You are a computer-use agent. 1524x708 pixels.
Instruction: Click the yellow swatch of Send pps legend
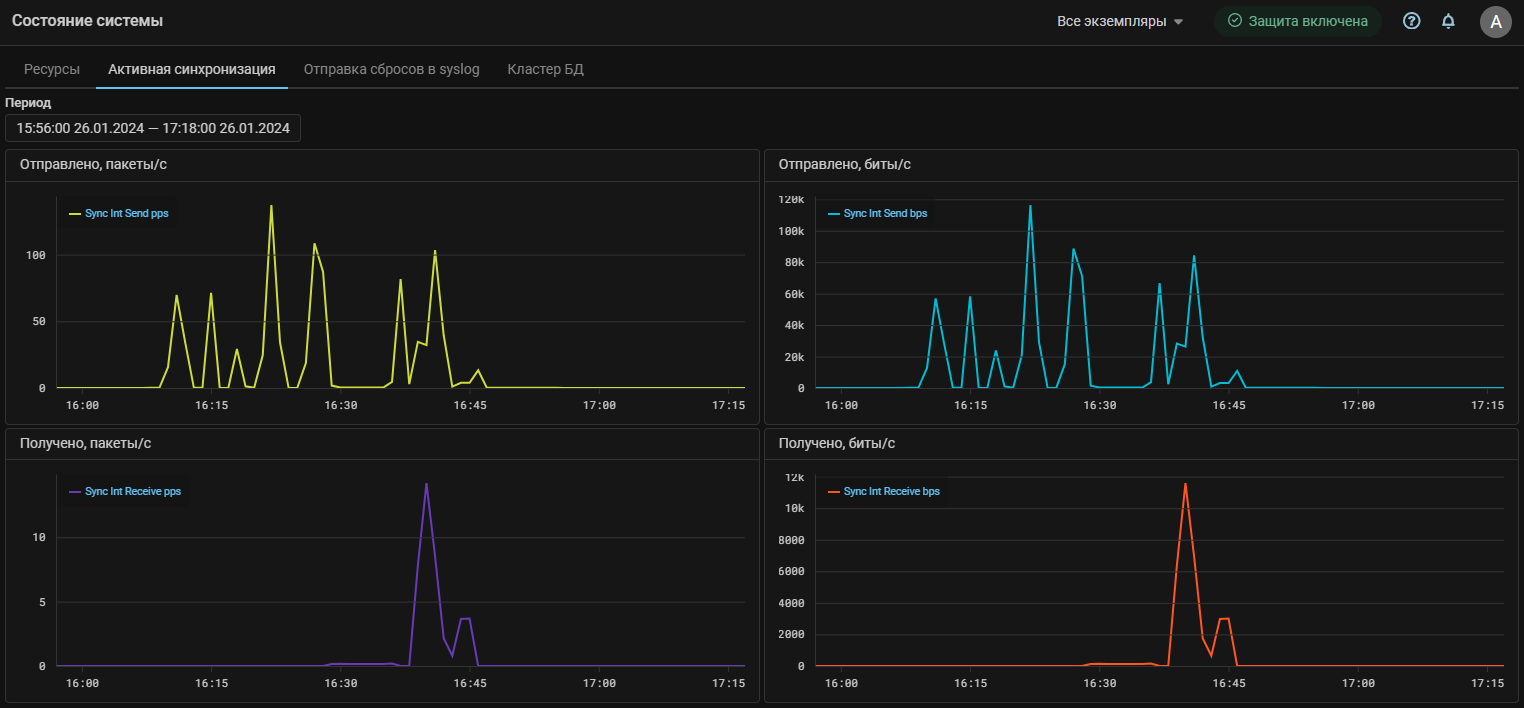74,214
